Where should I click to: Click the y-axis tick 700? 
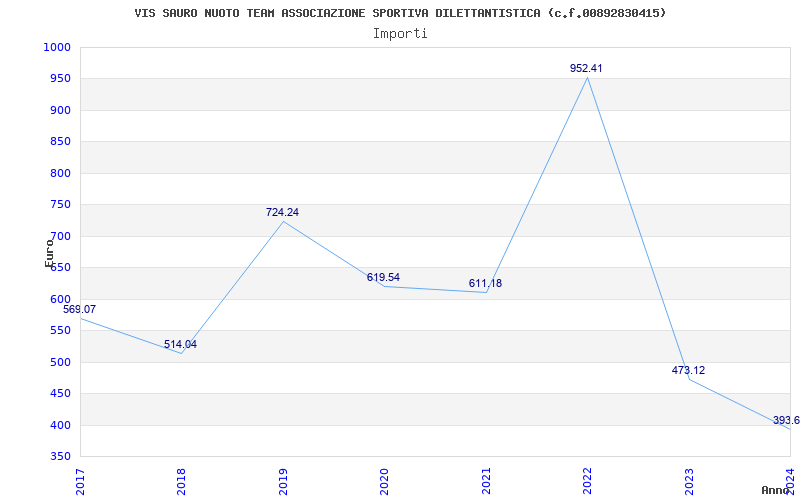[x=59, y=236]
